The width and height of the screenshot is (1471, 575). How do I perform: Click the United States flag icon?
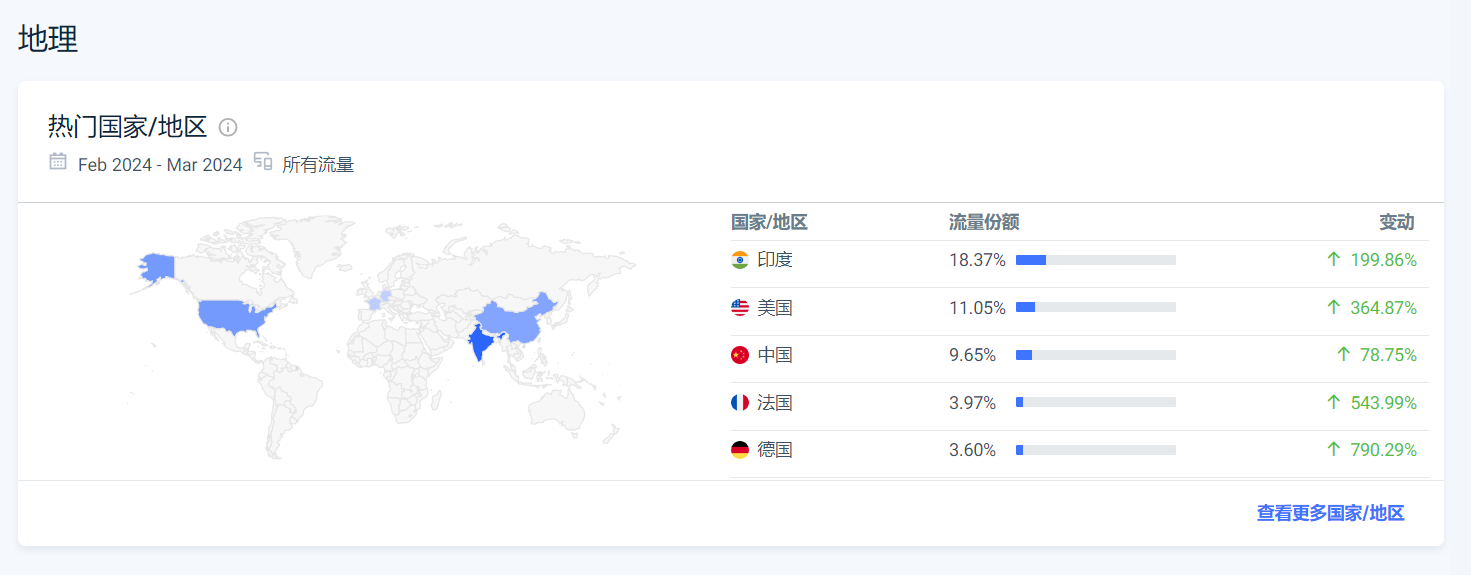[740, 308]
